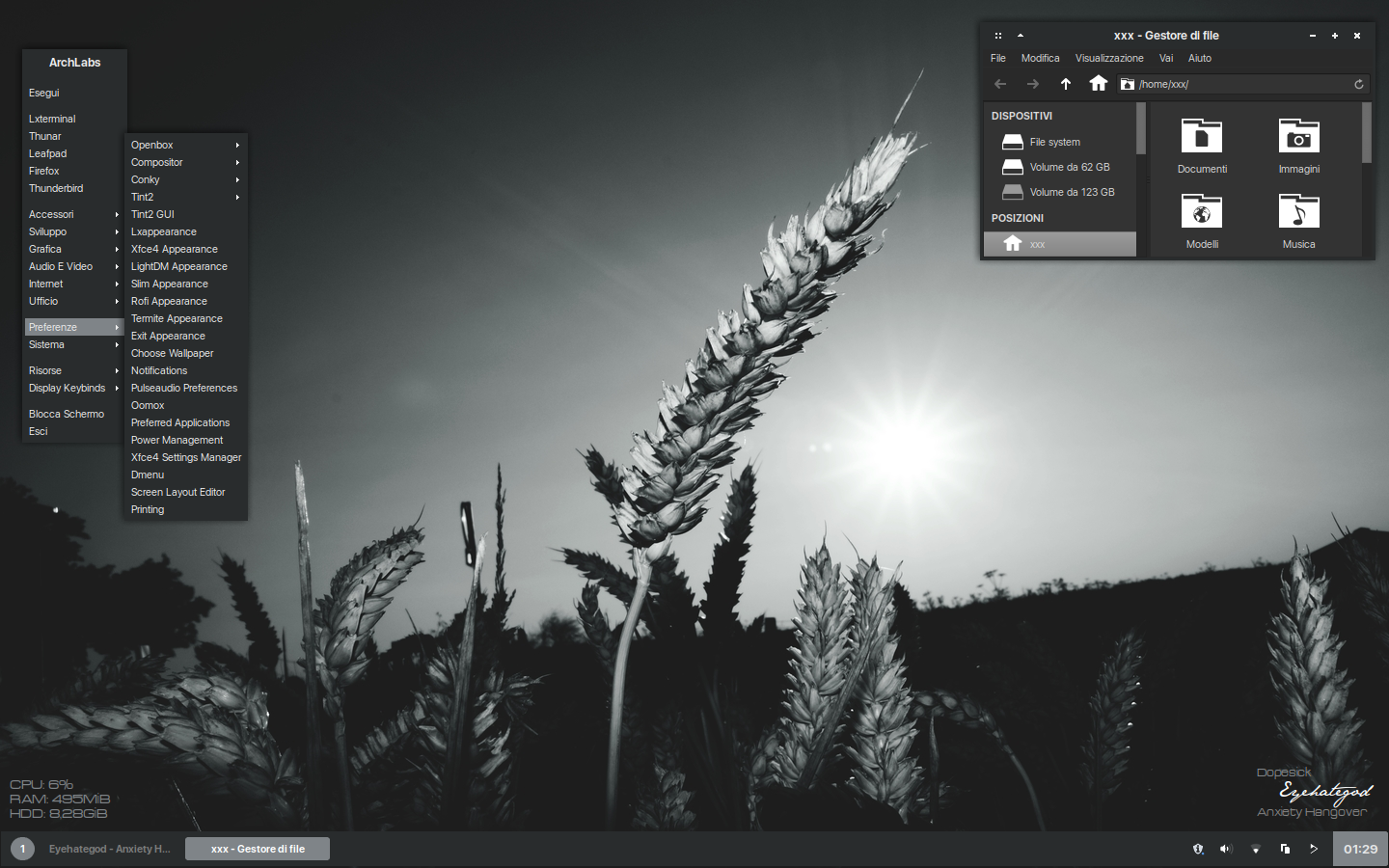Image resolution: width=1389 pixels, height=868 pixels.
Task: Open the Modifica menu
Action: tap(1040, 58)
